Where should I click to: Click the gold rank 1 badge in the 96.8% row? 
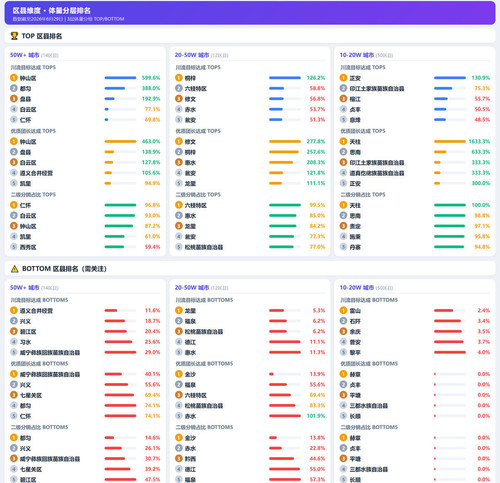14,205
